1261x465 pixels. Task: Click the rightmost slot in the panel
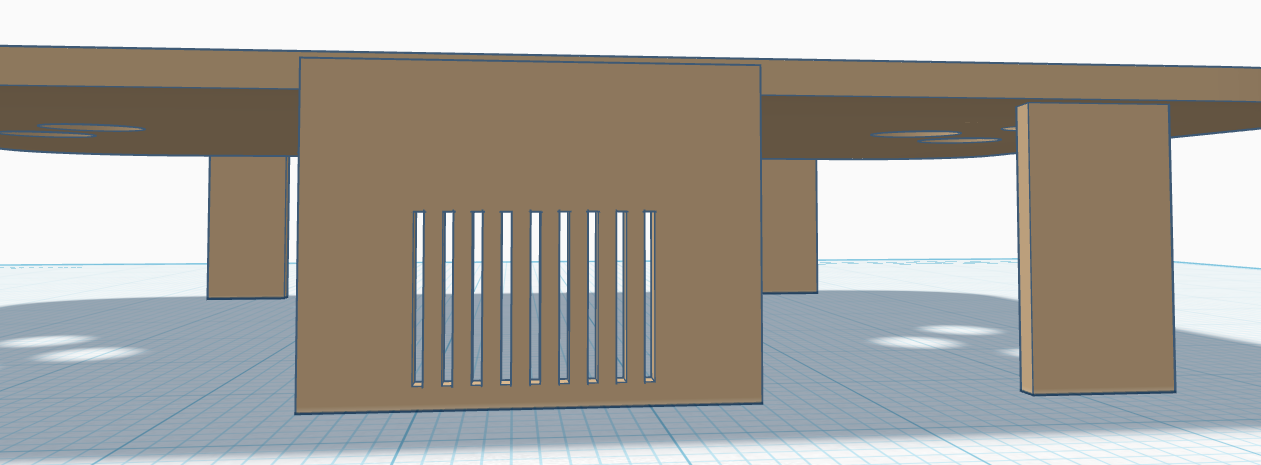(x=649, y=296)
